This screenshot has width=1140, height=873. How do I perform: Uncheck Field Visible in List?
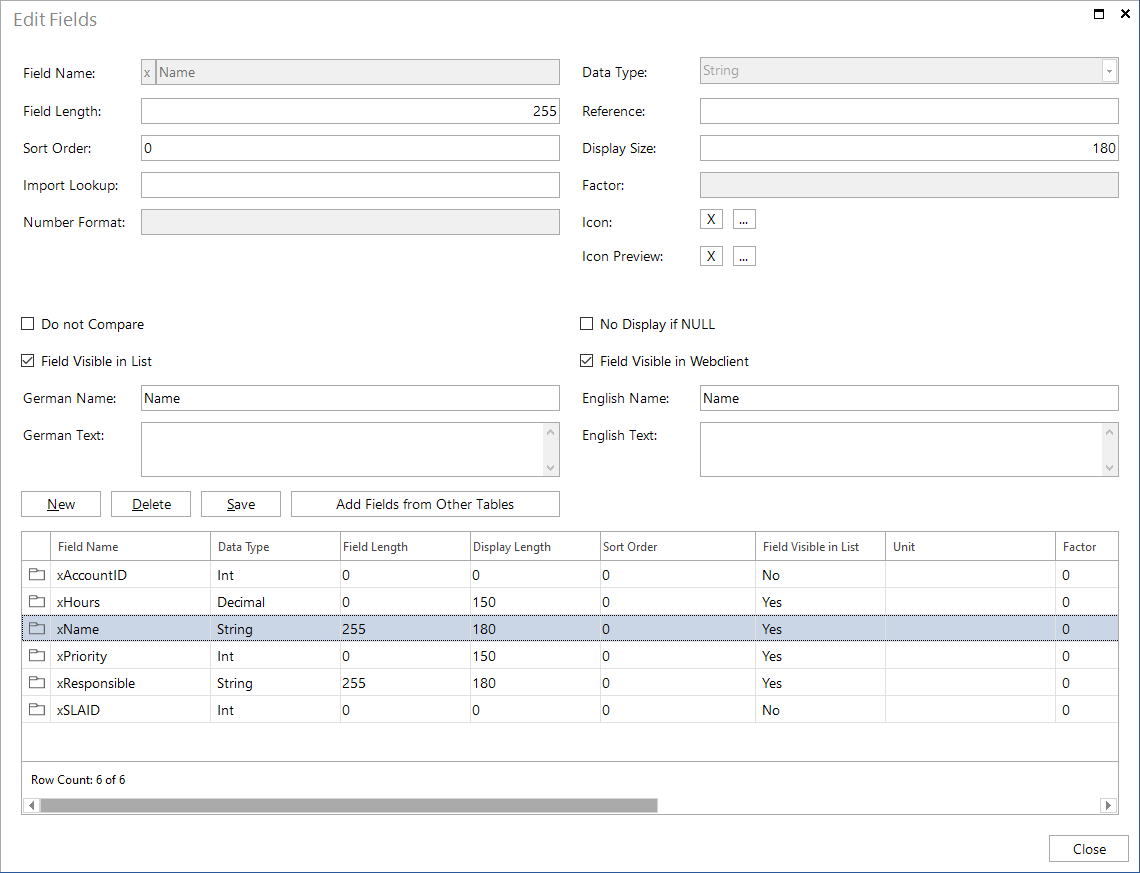pos(27,361)
